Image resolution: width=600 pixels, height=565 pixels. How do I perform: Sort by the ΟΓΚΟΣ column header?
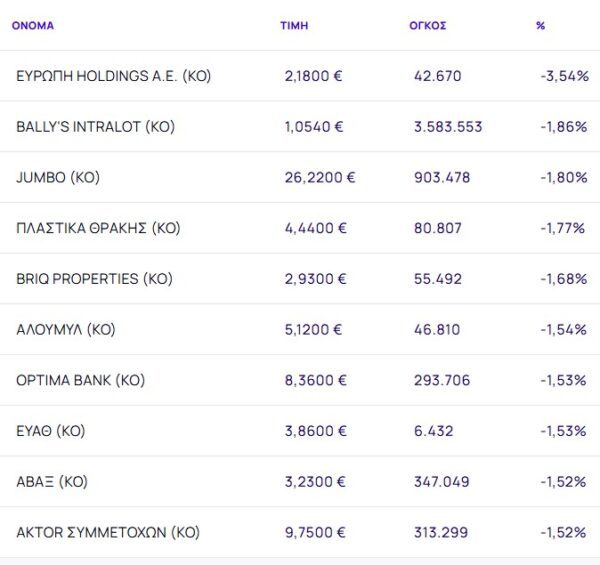(427, 26)
